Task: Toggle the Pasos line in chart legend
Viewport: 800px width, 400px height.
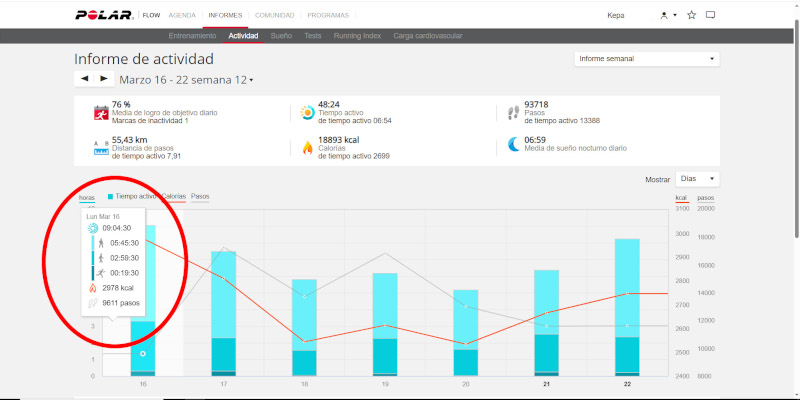Action: click(200, 197)
